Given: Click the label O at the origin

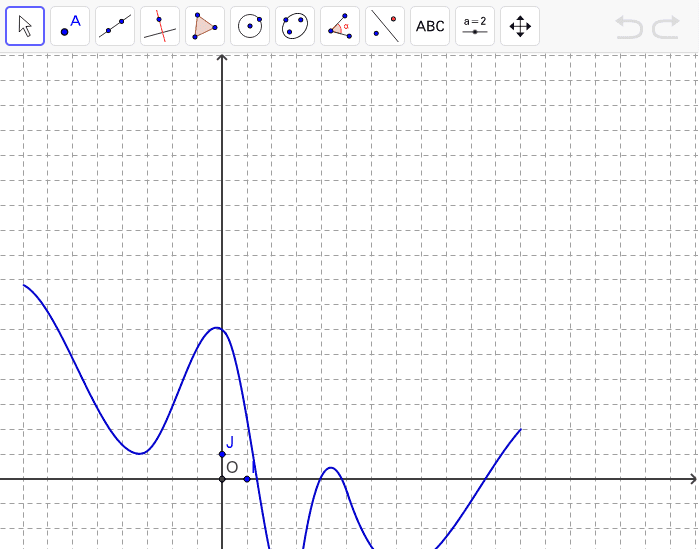Looking at the screenshot, I should [x=232, y=467].
